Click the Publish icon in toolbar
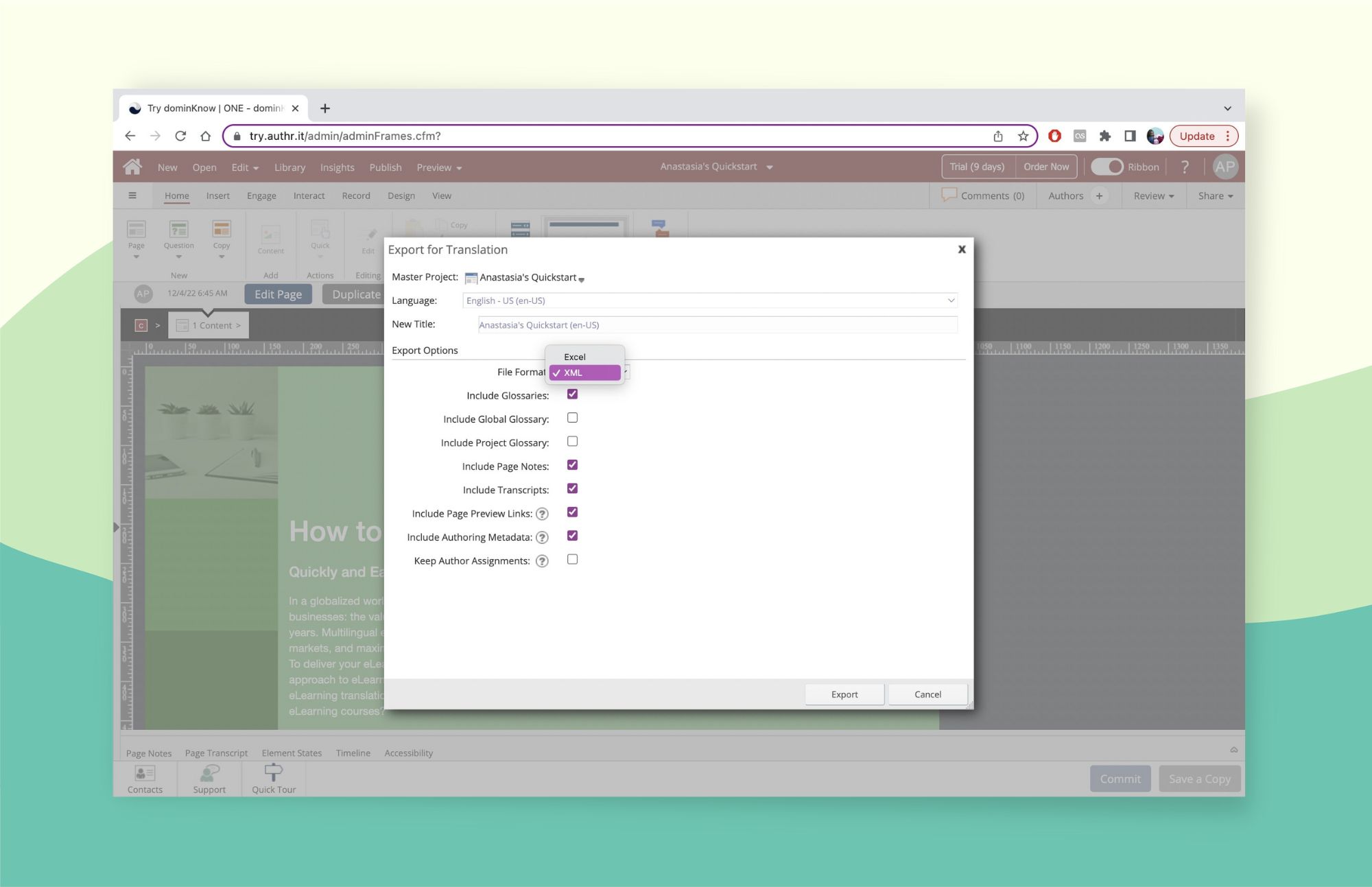The image size is (1372, 887). coord(384,167)
